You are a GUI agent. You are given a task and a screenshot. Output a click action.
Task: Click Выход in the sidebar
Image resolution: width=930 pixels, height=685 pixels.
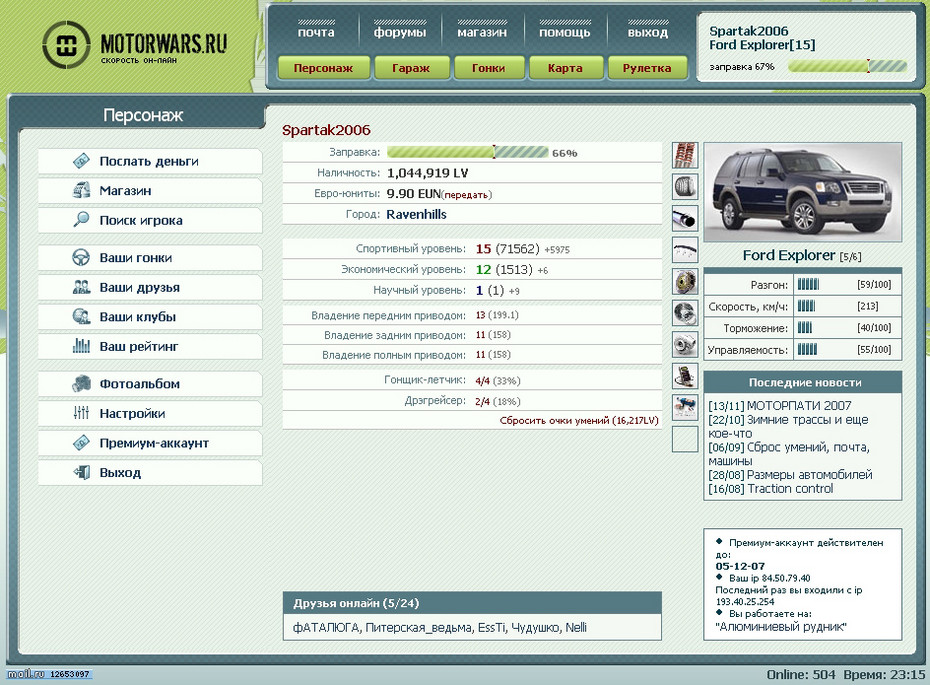tap(150, 473)
